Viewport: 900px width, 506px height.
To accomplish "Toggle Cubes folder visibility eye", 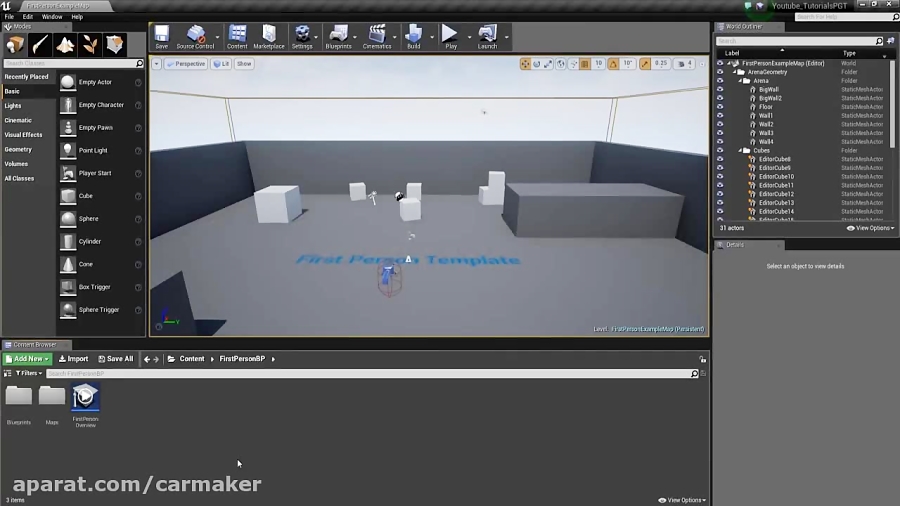I will point(720,150).
